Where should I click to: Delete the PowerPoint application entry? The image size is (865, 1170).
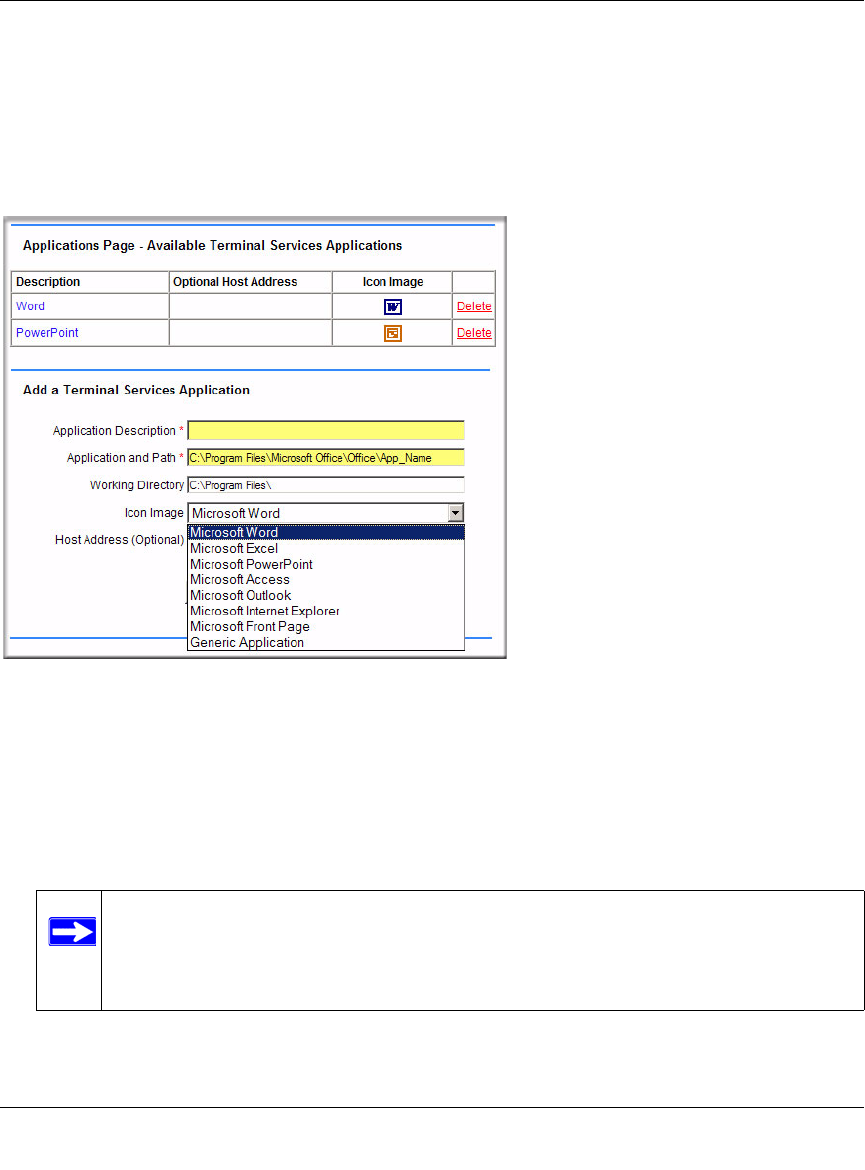(474, 333)
